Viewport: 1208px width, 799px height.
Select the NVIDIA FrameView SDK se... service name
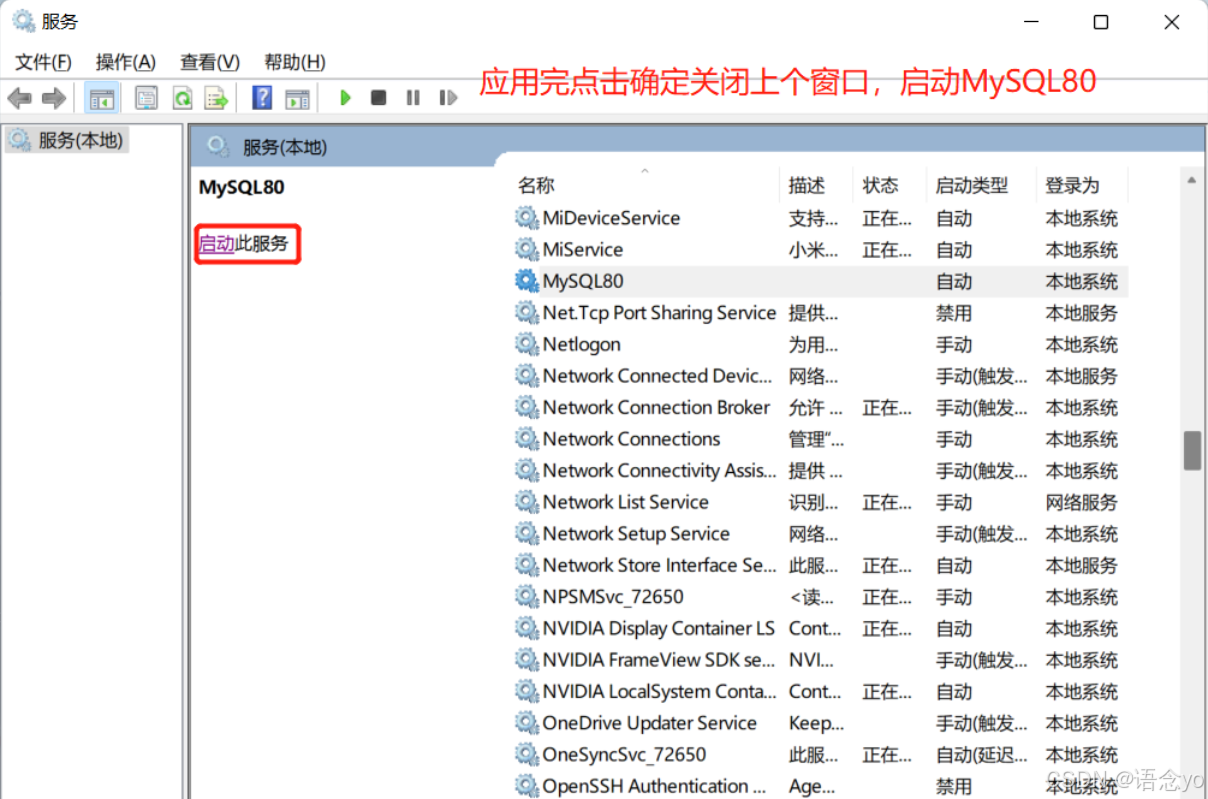(659, 660)
